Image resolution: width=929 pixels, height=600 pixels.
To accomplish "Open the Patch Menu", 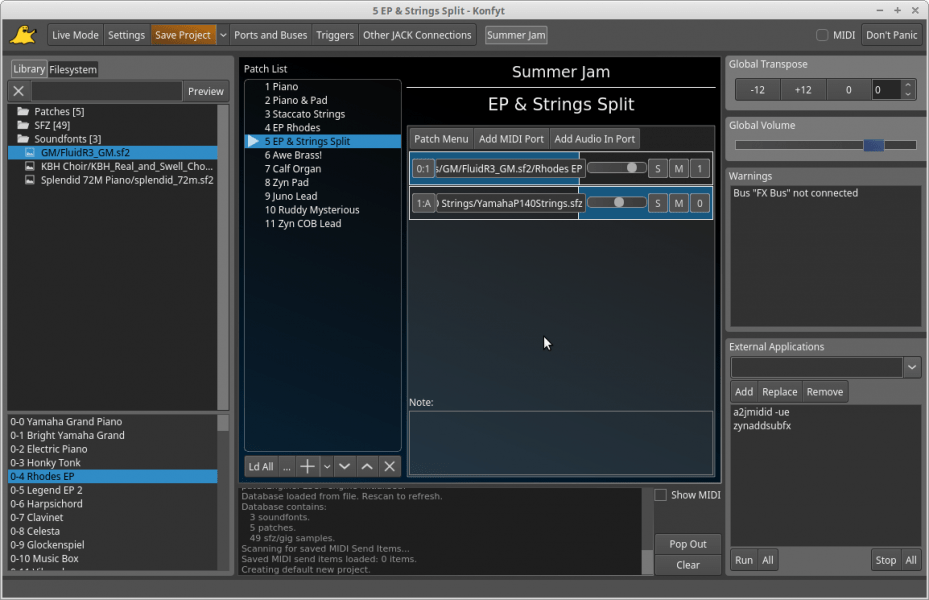I will pyautogui.click(x=441, y=139).
